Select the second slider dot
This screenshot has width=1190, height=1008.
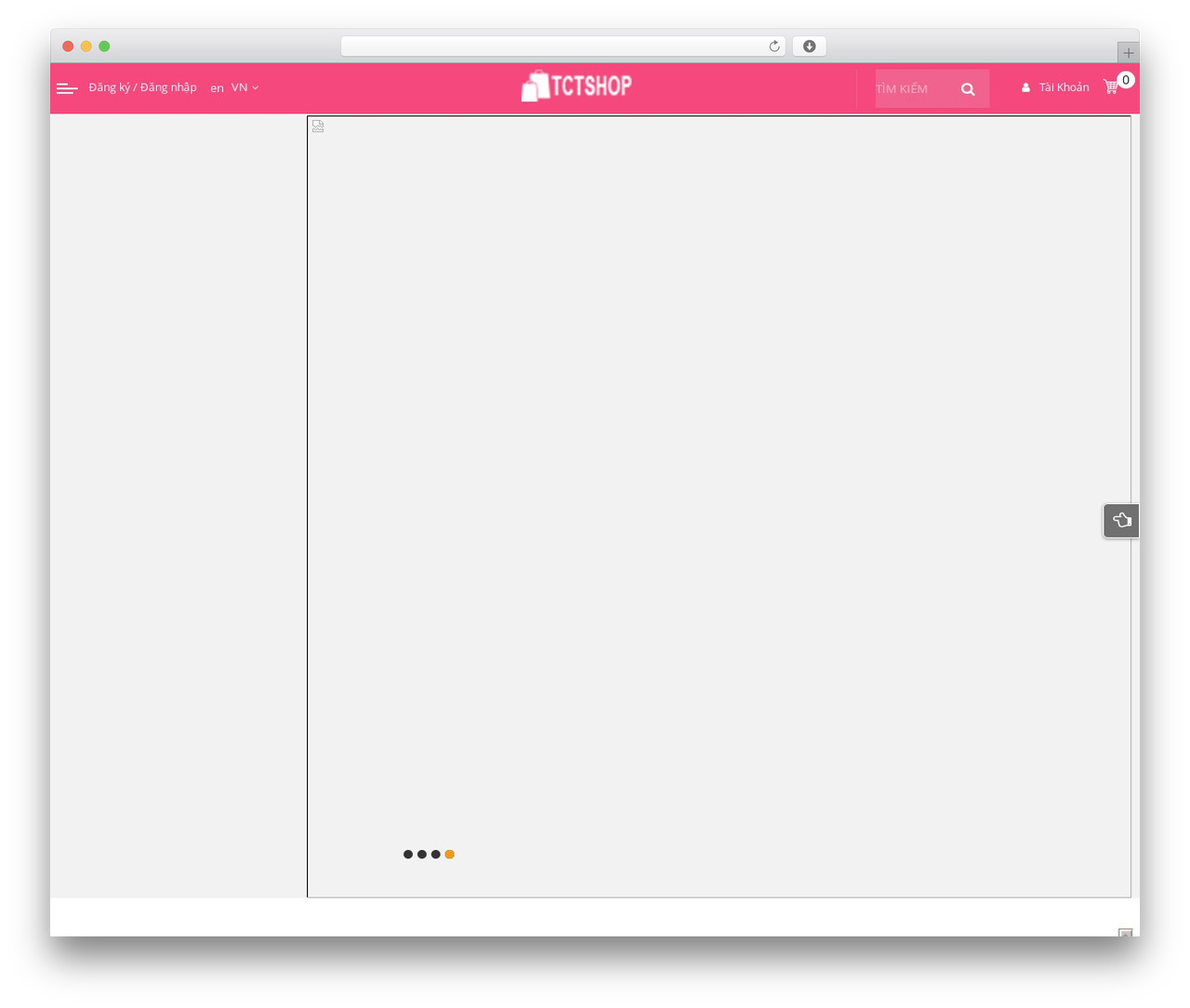(x=422, y=854)
